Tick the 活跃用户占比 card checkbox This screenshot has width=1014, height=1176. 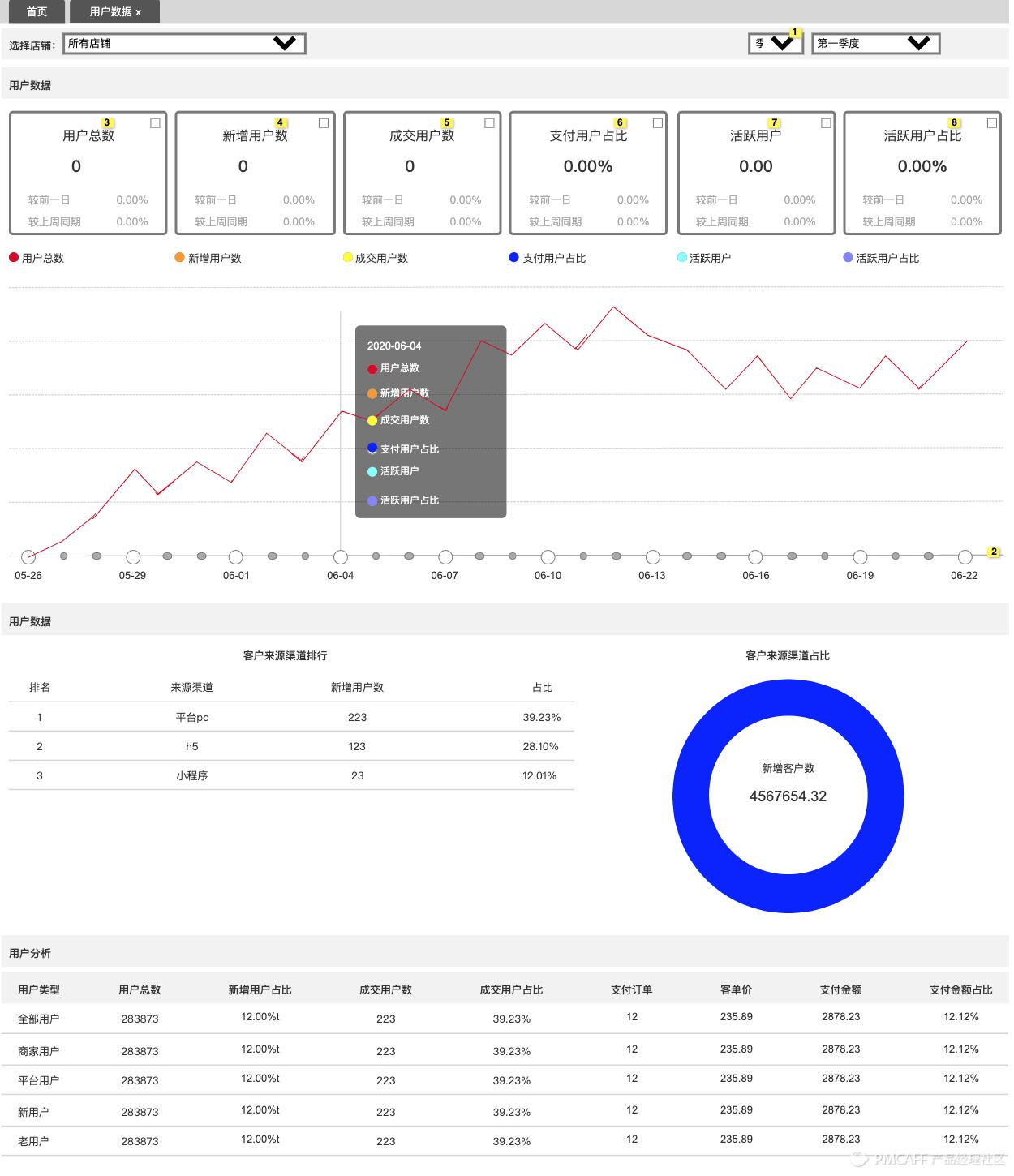[x=992, y=123]
